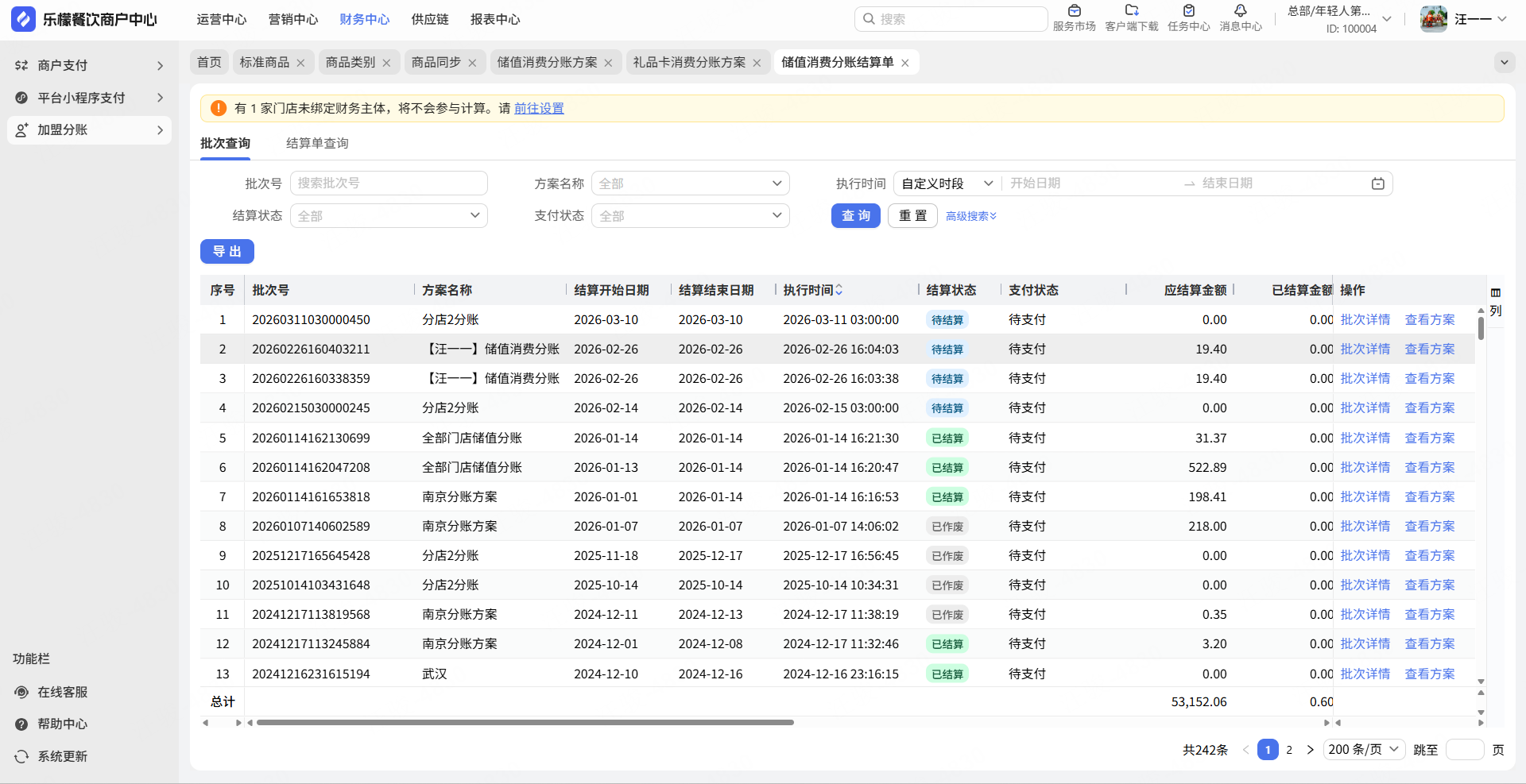Open 供应链 top menu
The width and height of the screenshot is (1526, 784).
[430, 20]
